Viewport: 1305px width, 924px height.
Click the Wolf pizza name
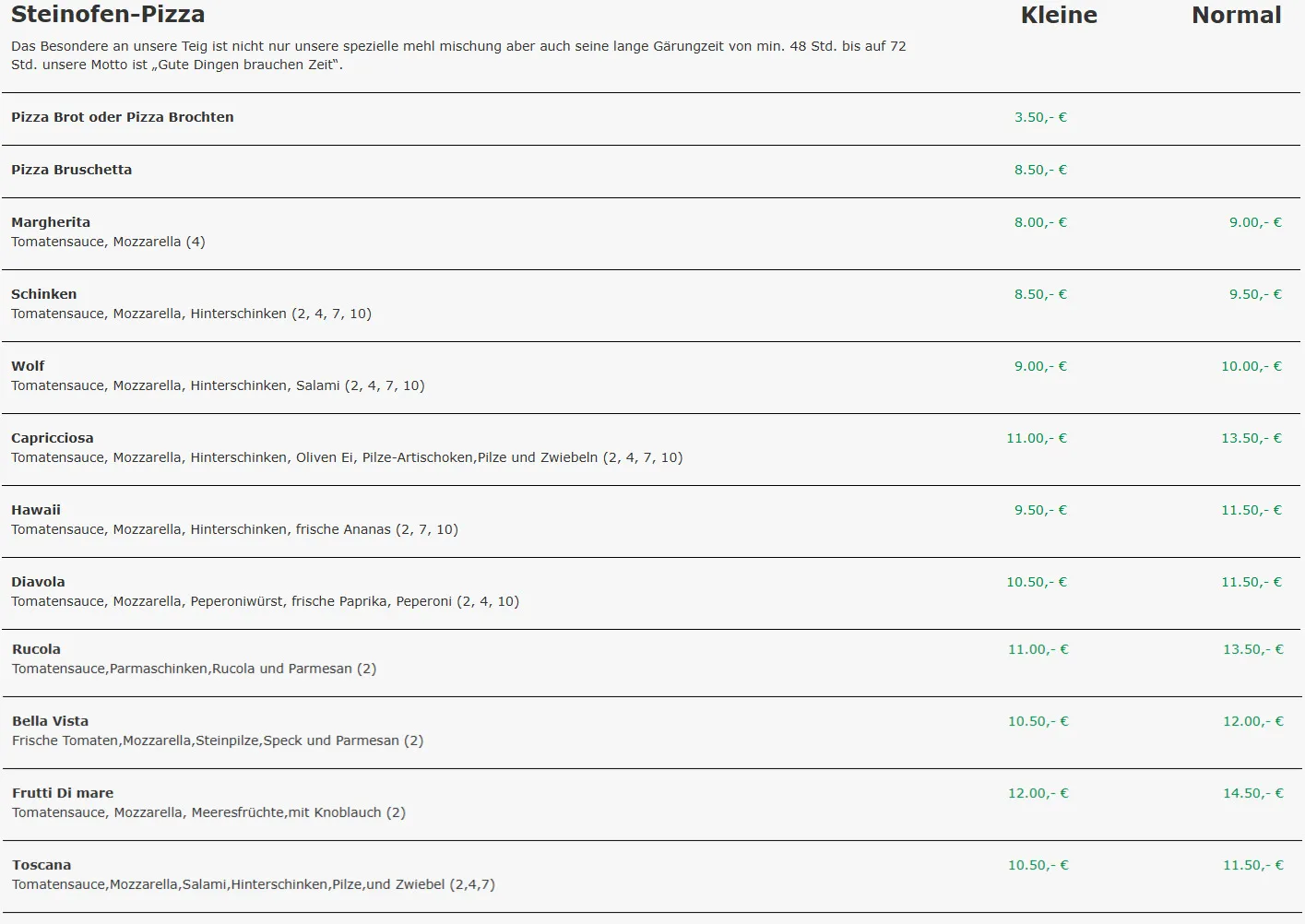coord(28,366)
